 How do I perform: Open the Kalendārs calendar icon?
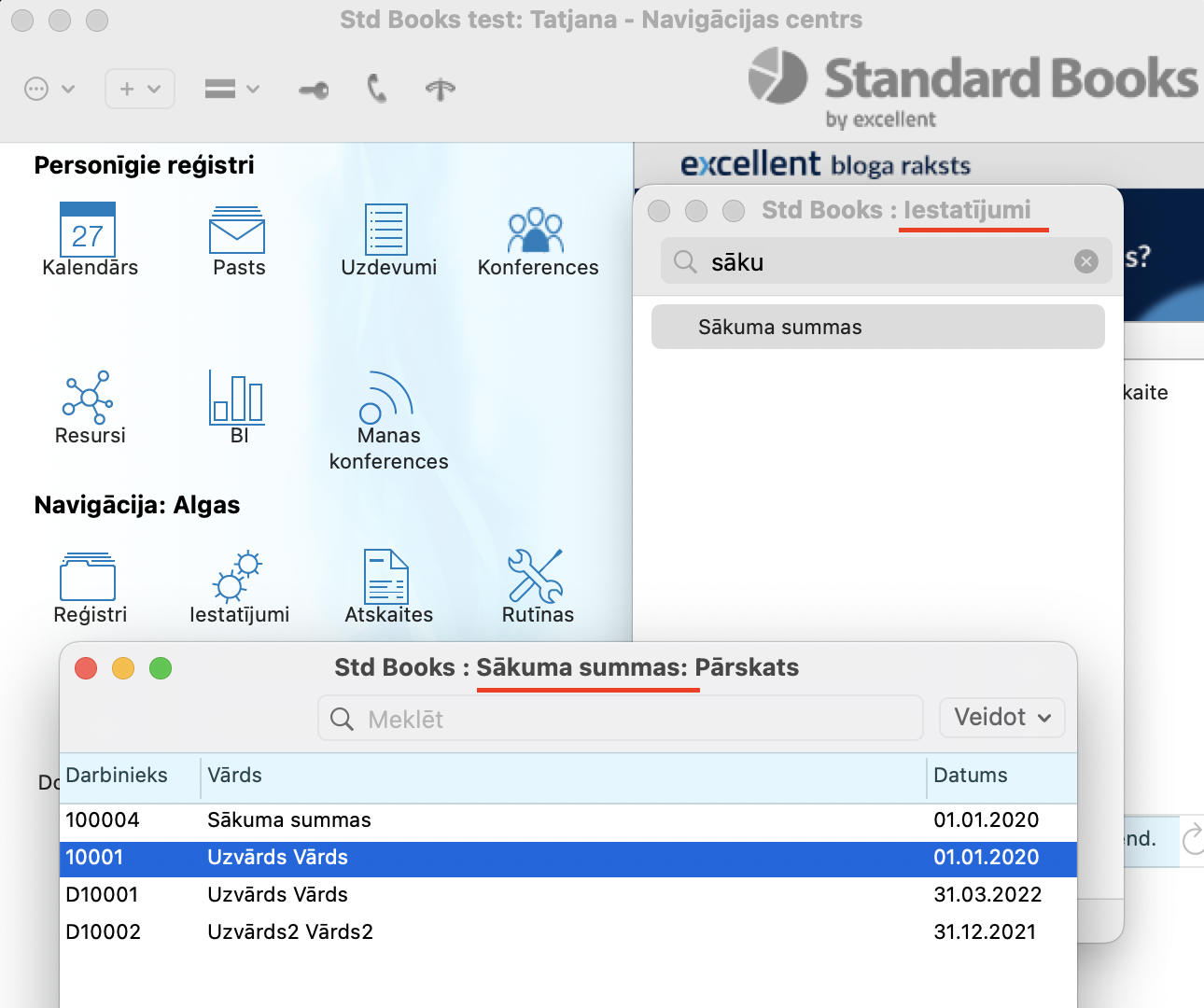[88, 230]
